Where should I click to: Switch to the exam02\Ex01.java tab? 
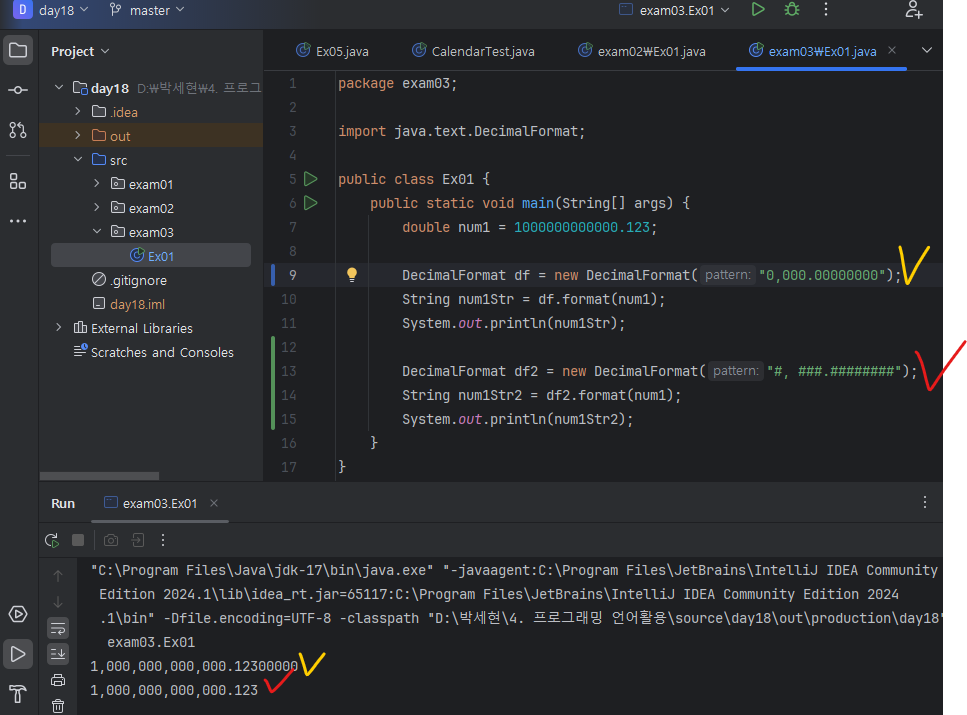click(x=641, y=51)
